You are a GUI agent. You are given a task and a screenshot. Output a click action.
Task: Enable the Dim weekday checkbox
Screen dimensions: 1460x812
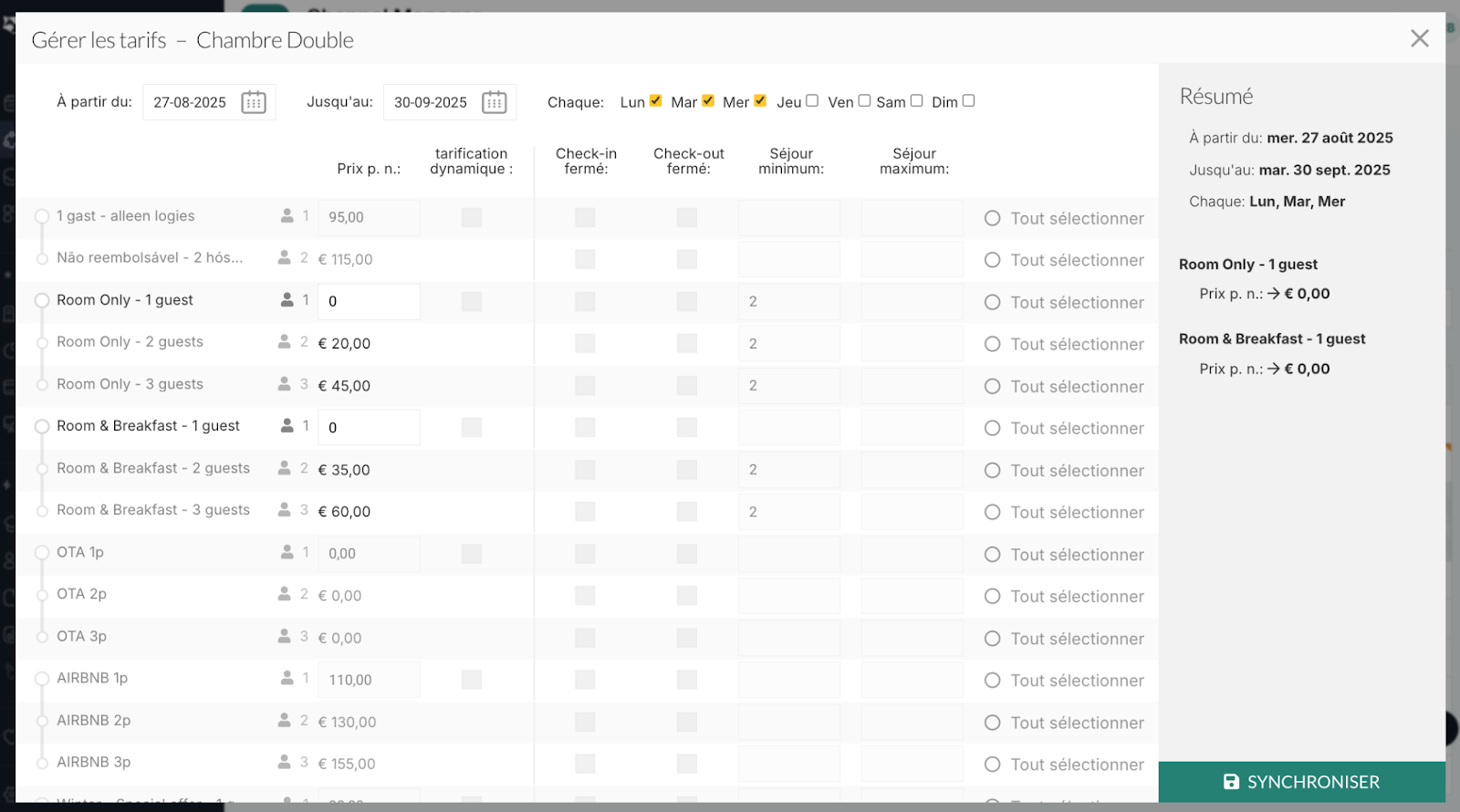pos(968,100)
